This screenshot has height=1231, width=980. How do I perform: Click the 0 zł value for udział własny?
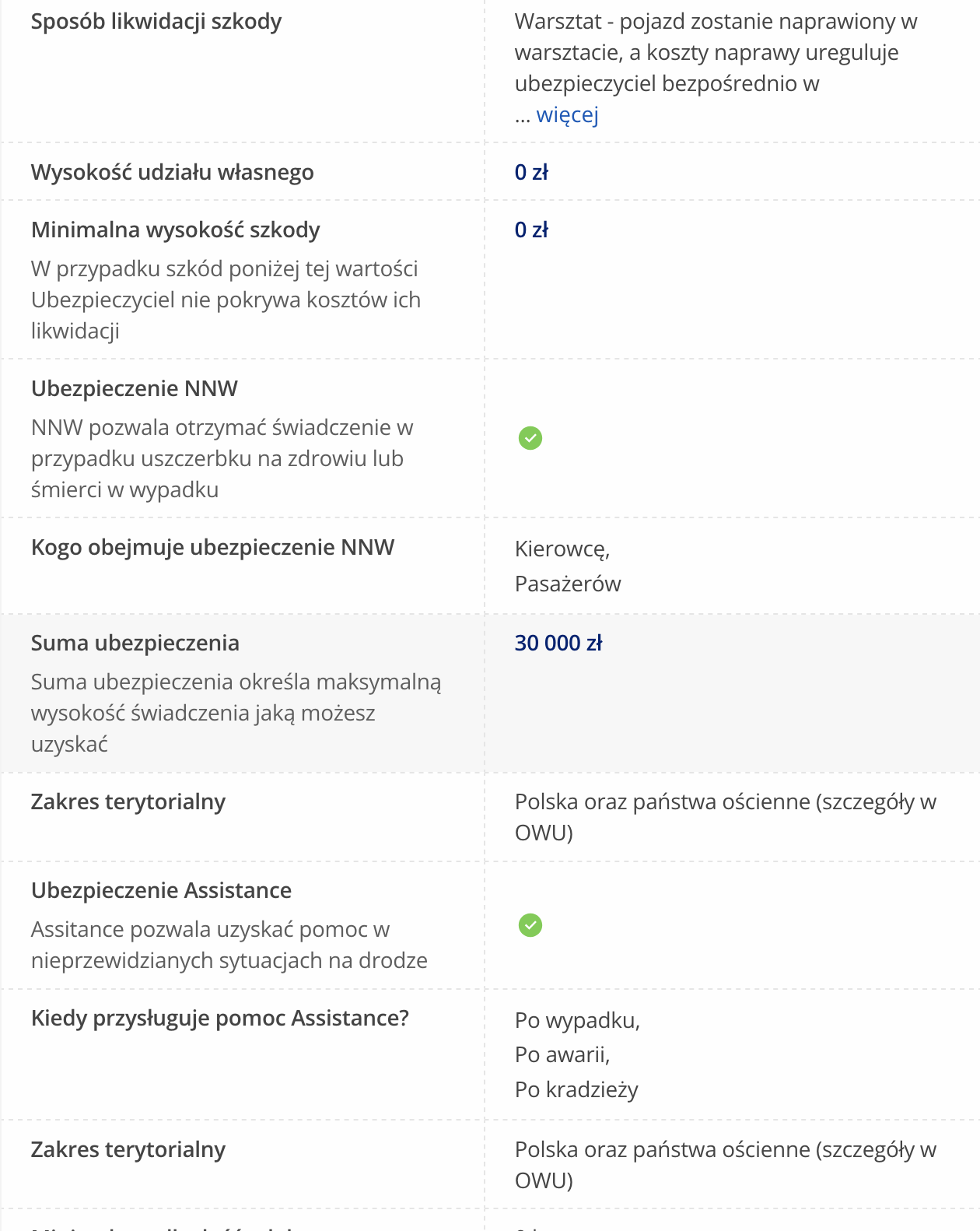coord(531,172)
